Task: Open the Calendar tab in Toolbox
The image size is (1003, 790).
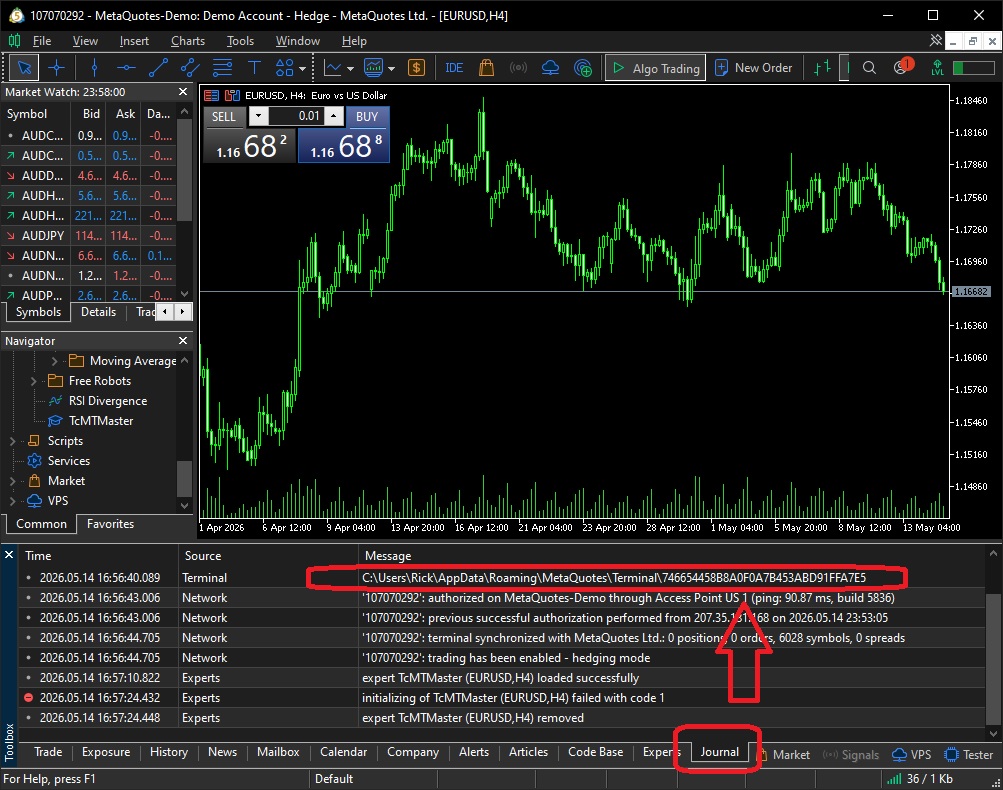Action: coord(344,752)
